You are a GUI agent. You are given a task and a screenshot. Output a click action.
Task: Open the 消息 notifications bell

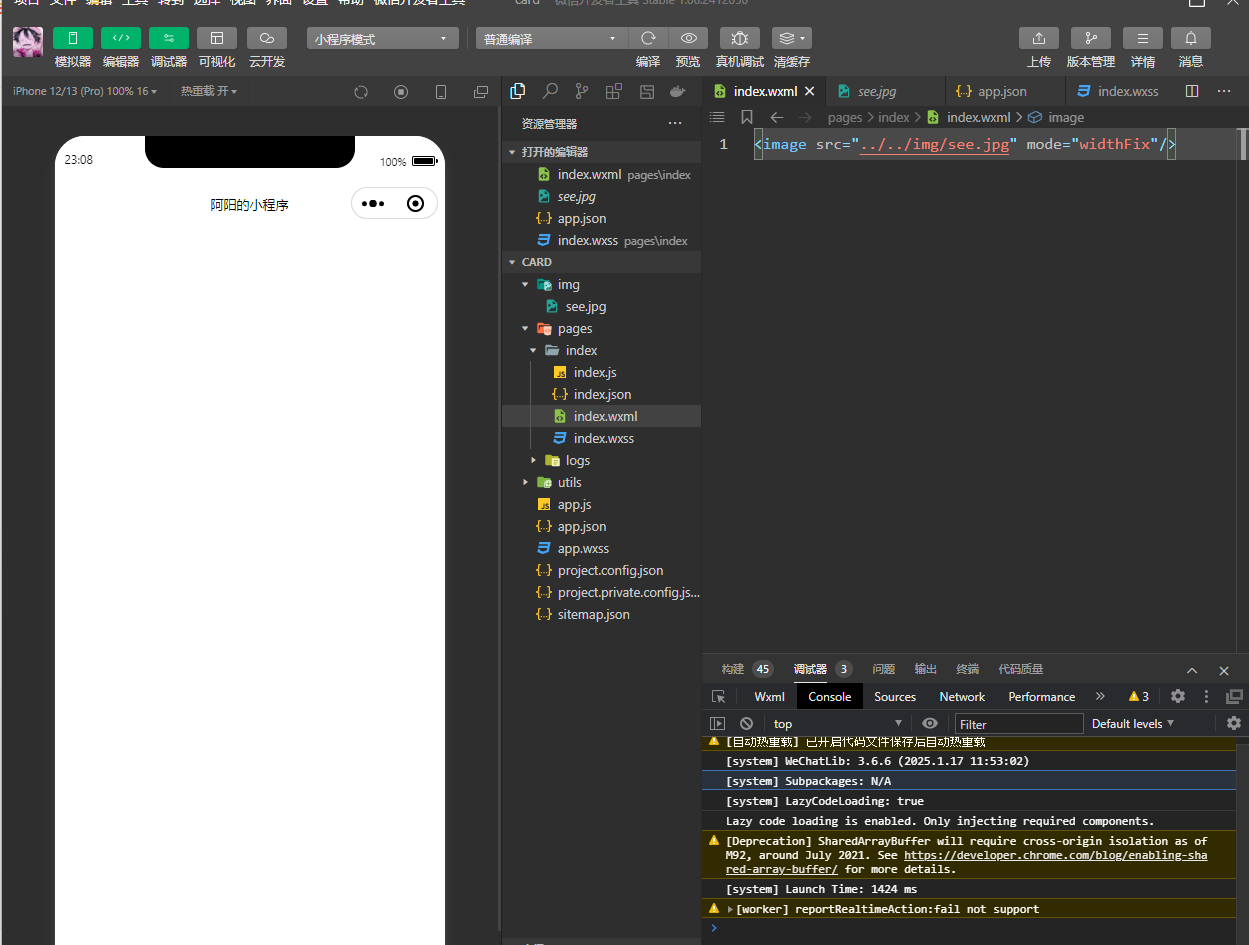[x=1191, y=38]
